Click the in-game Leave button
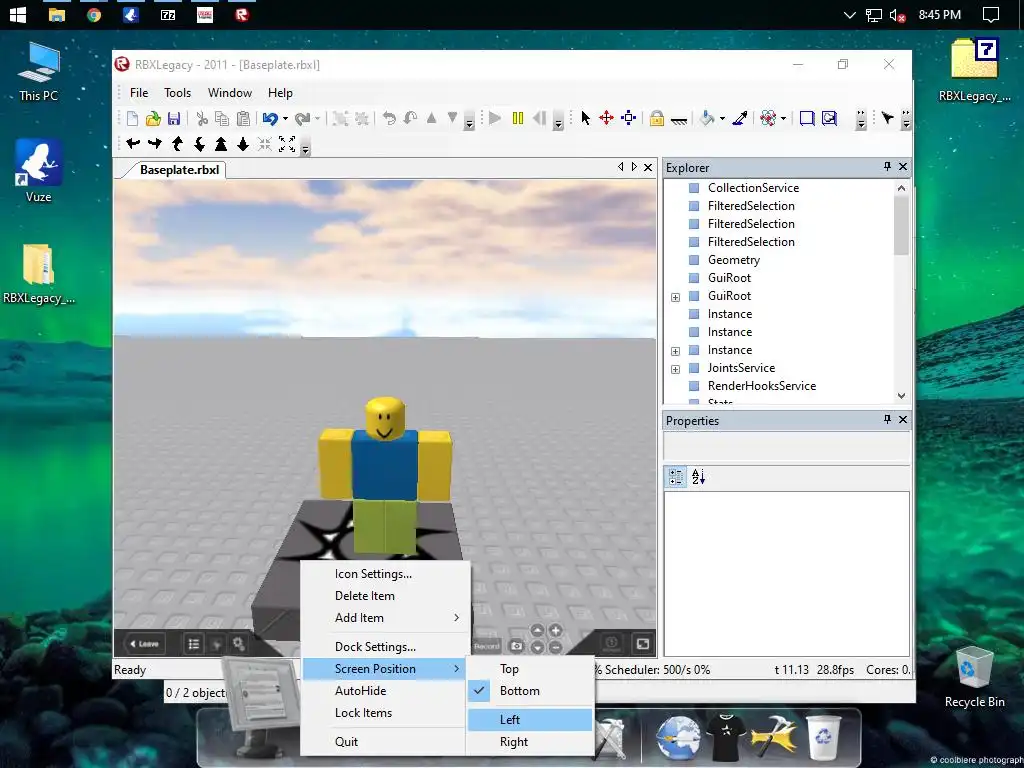 (144, 644)
